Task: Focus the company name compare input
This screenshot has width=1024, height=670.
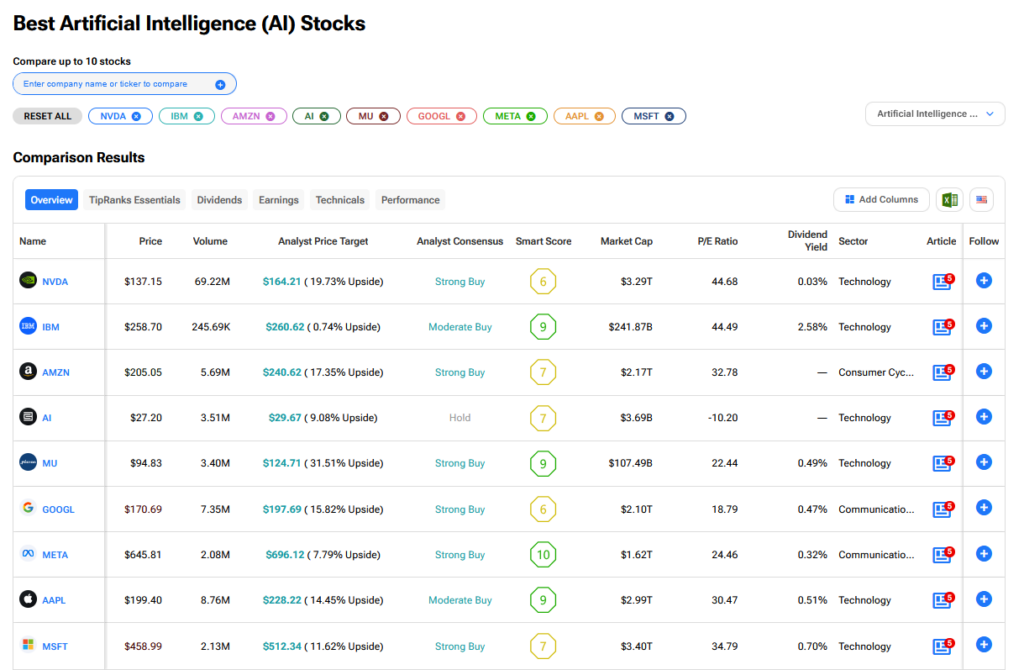Action: (x=124, y=84)
